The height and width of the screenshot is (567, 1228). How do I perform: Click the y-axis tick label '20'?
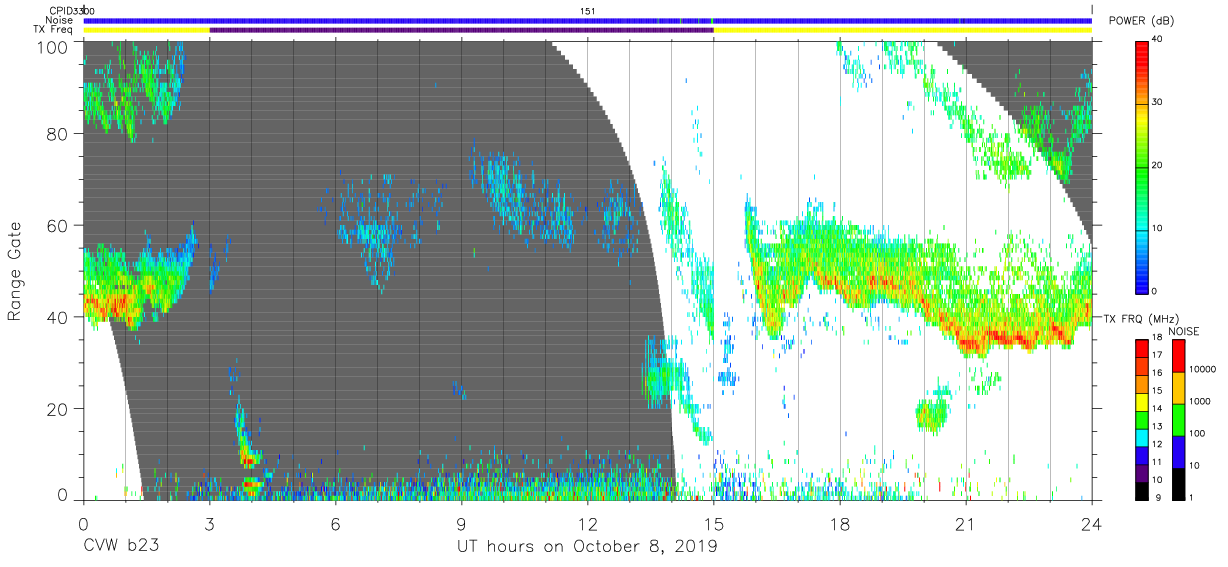[57, 409]
